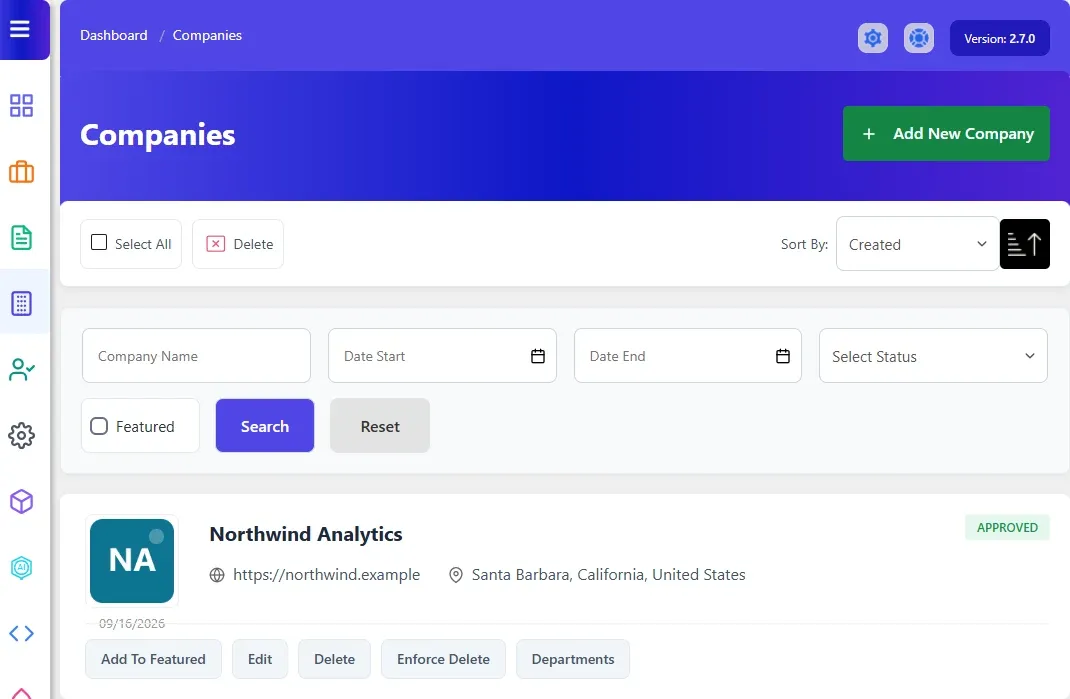
Task: Click the Search button
Action: click(265, 425)
